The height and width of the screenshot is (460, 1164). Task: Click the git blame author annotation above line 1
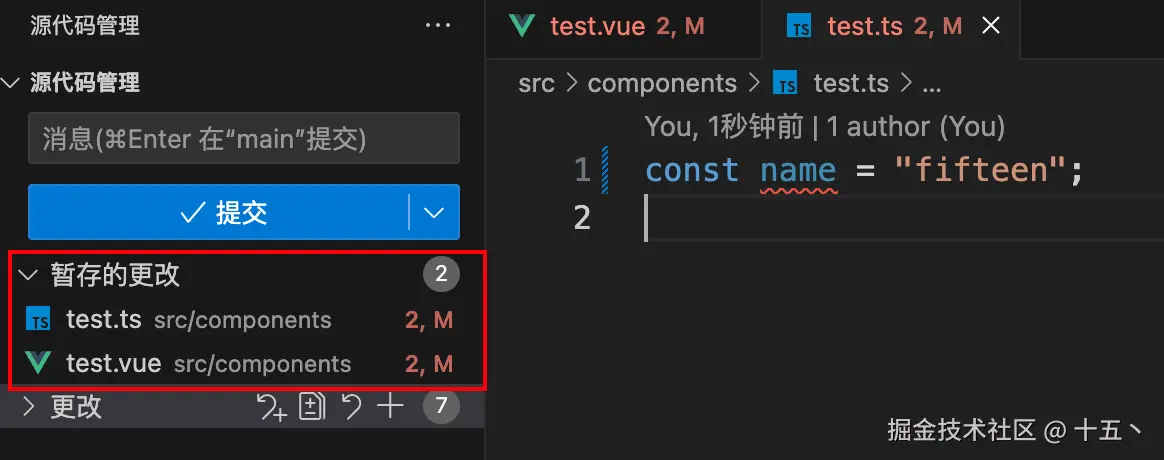(824, 126)
